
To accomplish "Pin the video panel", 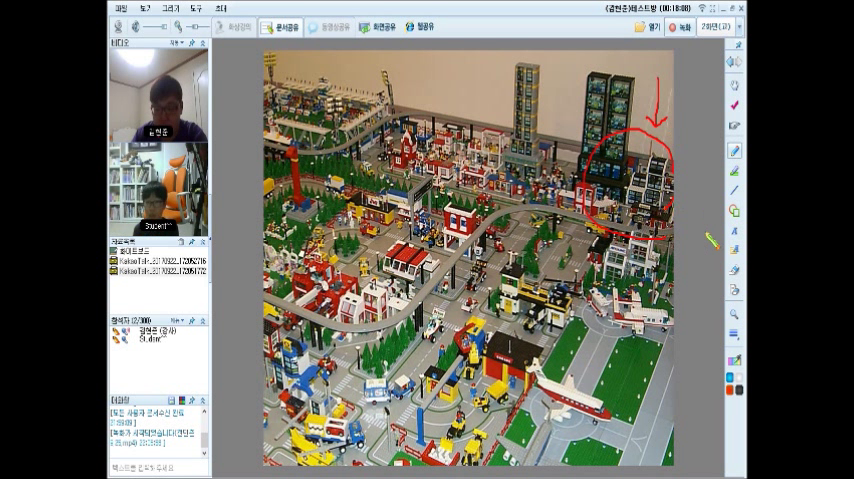I will 192,43.
